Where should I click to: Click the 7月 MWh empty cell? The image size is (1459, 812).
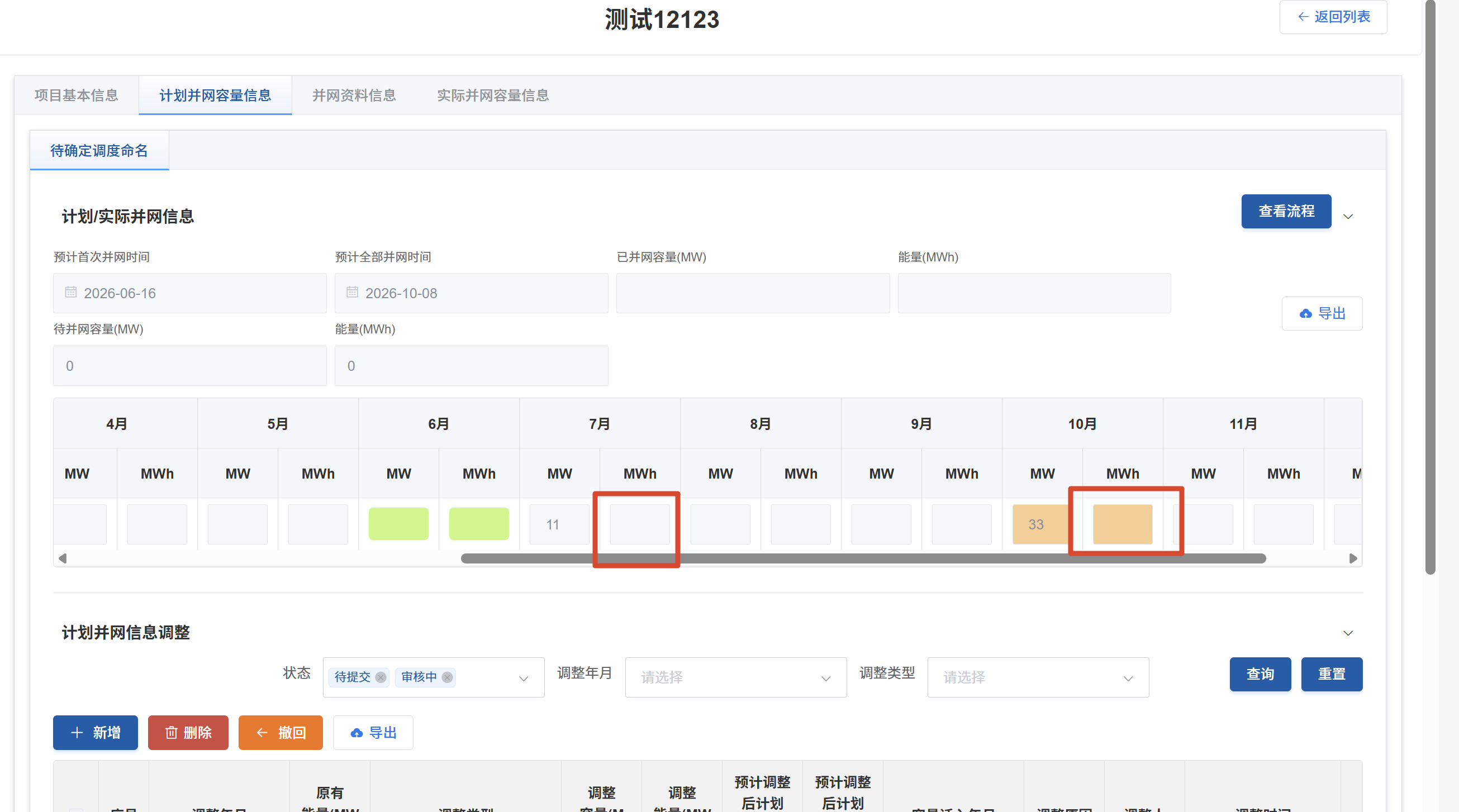coord(640,524)
